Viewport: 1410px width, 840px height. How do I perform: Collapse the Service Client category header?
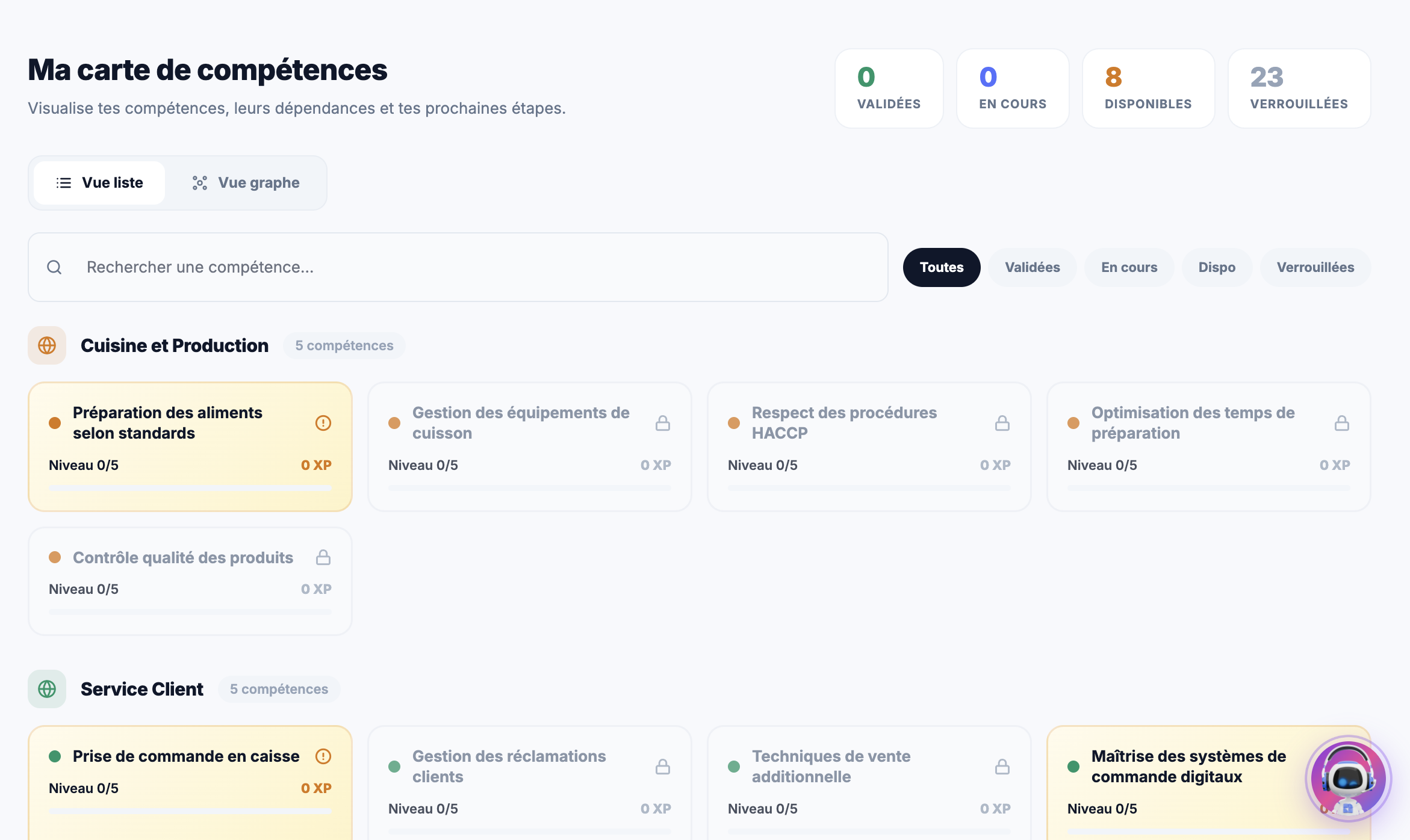(x=142, y=689)
